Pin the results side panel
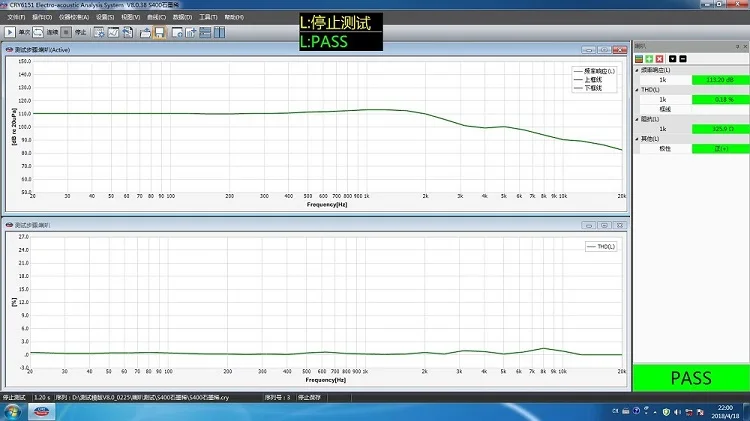This screenshot has width=750, height=421. [x=738, y=46]
